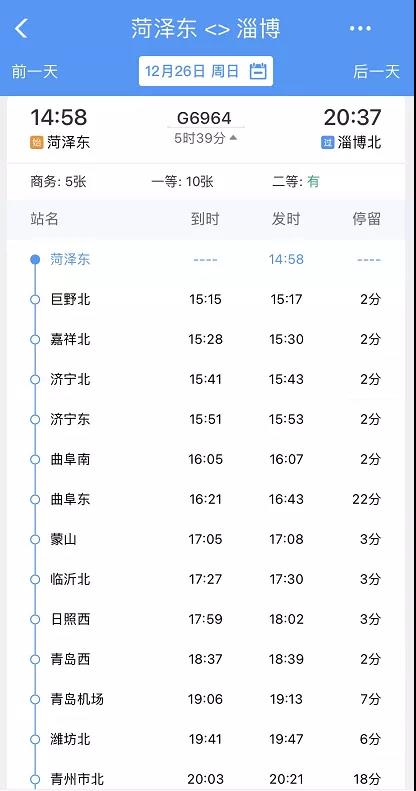The height and width of the screenshot is (791, 416).
Task: Select 商务 5张 seat class
Action: [x=58, y=182]
